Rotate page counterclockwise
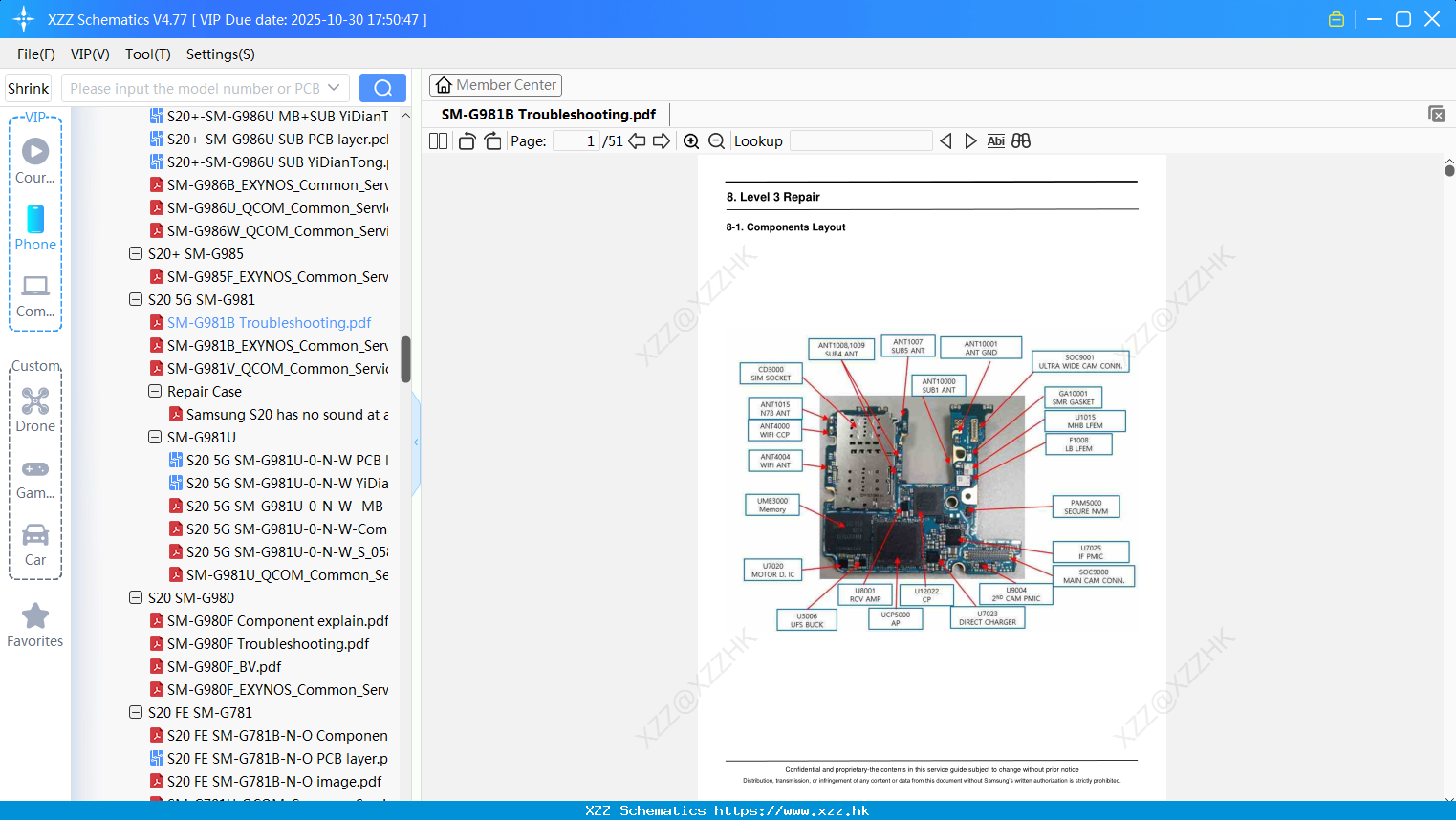 (467, 141)
